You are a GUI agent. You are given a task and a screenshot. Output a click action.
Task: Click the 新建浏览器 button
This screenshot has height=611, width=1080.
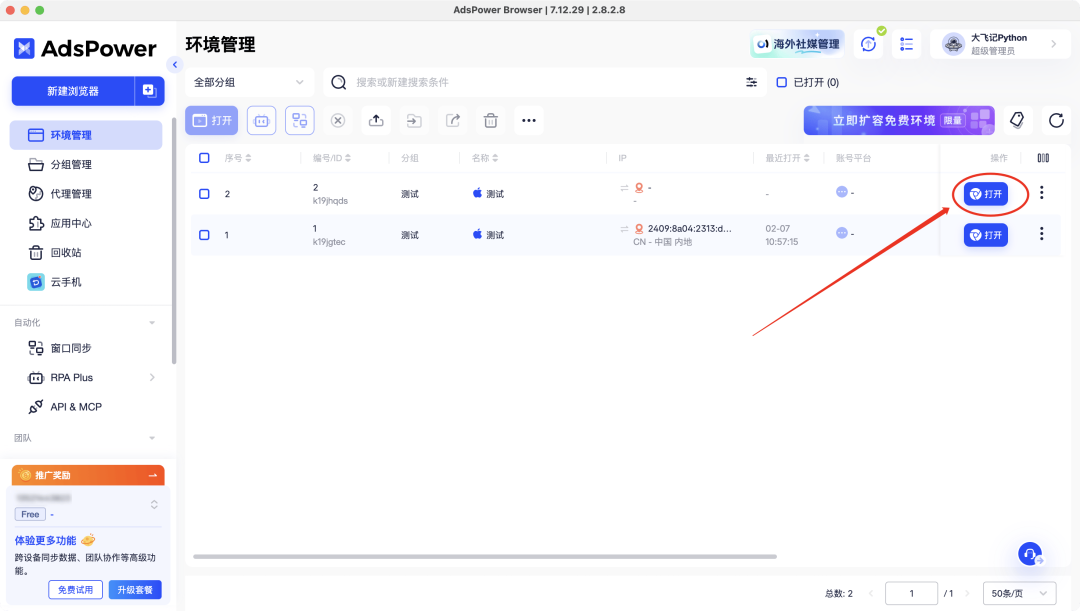(73, 91)
